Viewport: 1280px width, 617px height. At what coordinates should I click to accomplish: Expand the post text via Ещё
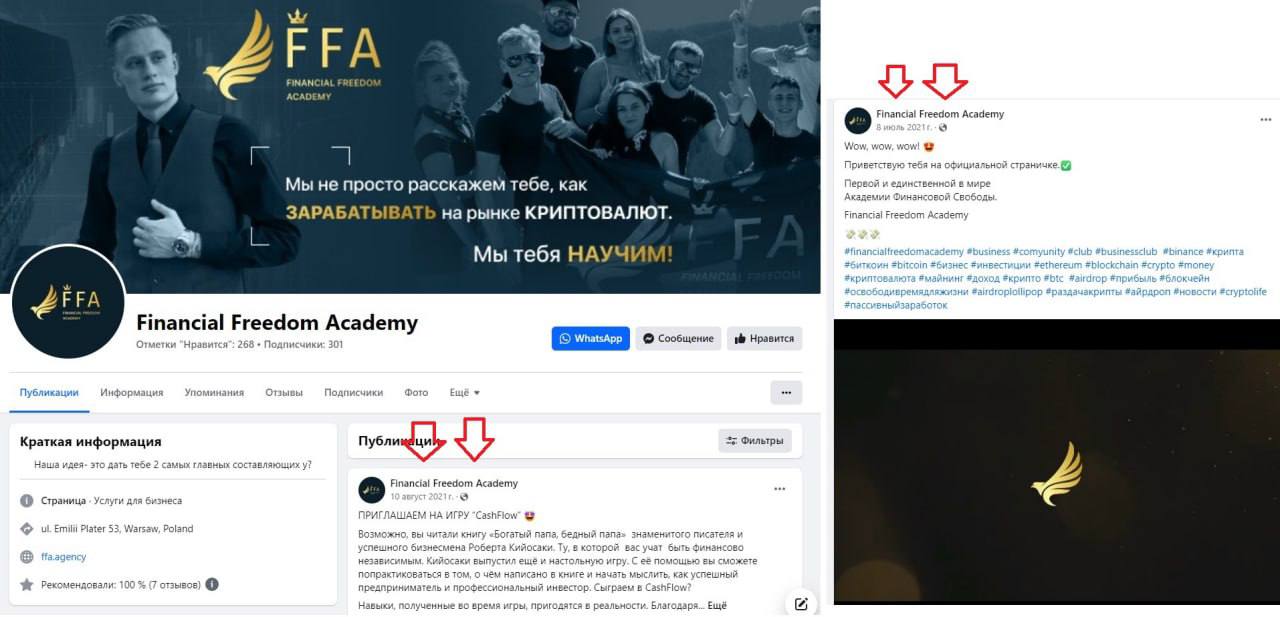717,605
